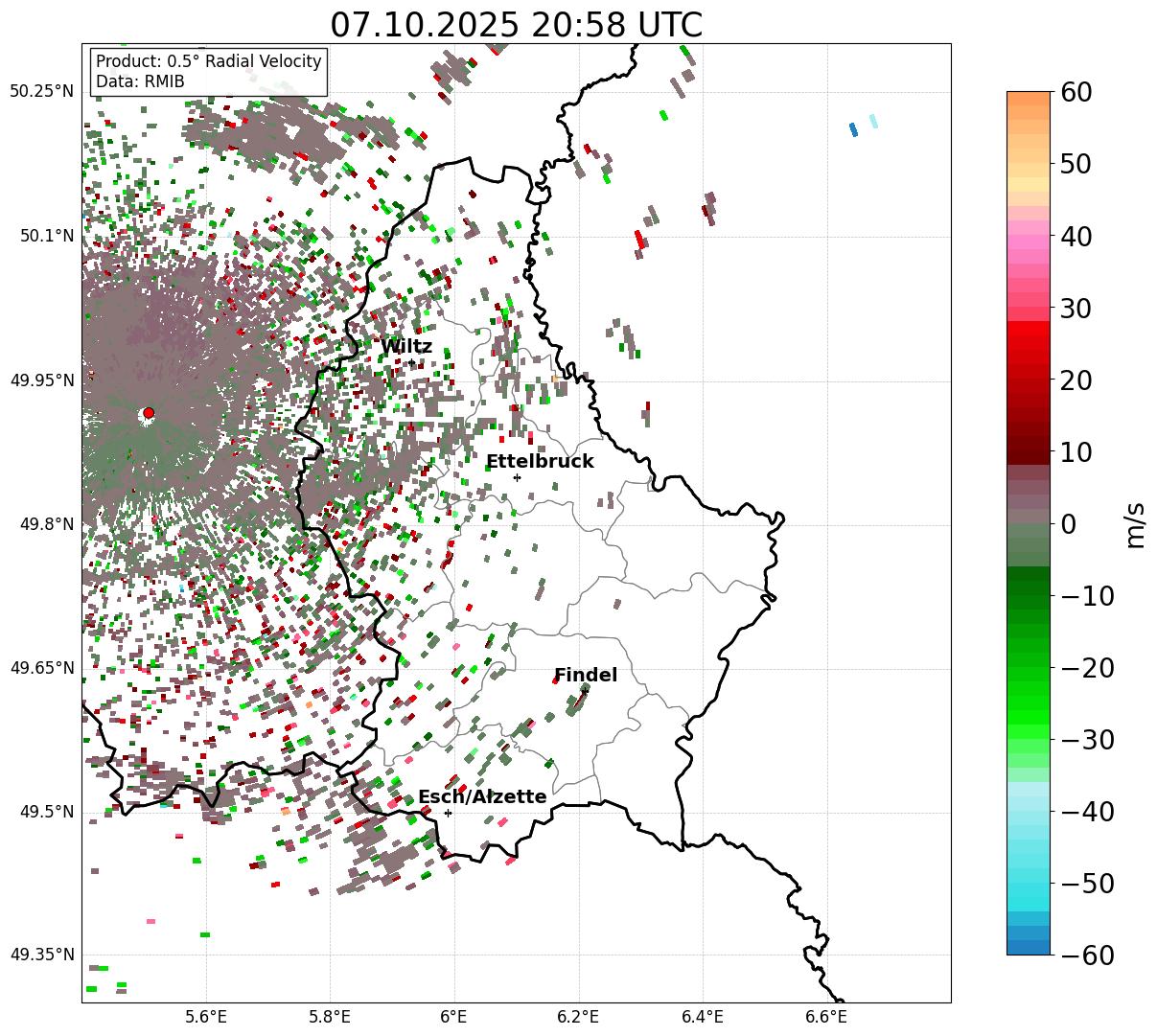Select the Findel map label
Screen dimensions: 1157x1036
click(586, 676)
